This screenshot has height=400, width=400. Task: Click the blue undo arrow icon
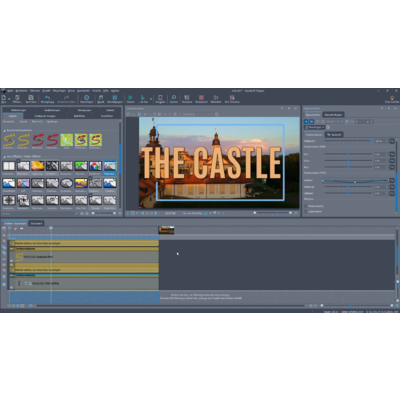point(47,97)
